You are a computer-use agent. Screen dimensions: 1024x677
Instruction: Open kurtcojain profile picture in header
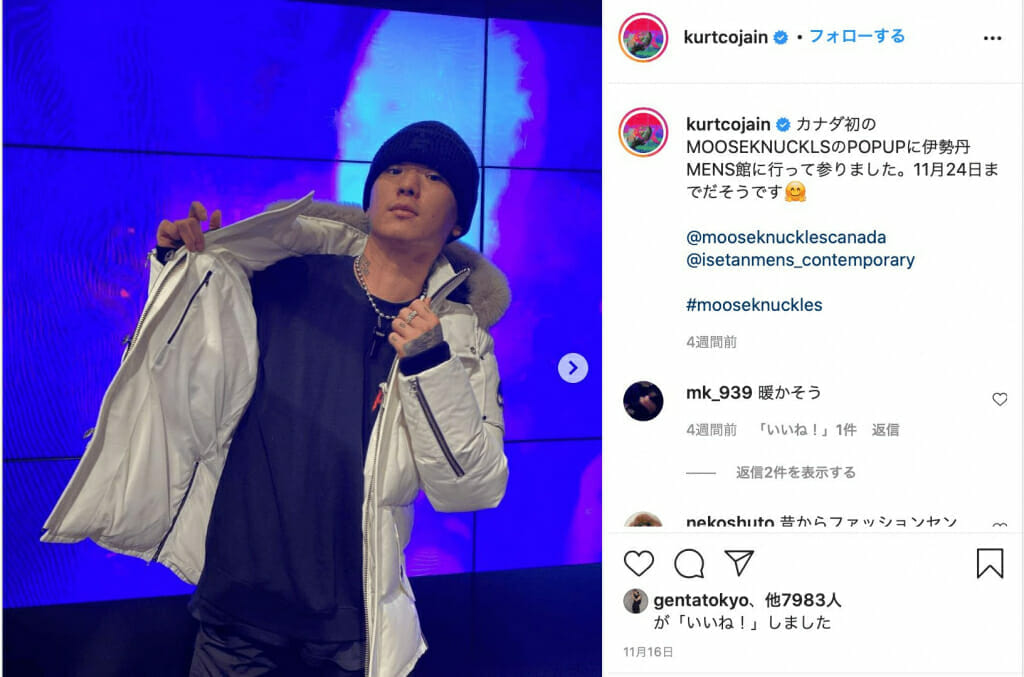643,38
